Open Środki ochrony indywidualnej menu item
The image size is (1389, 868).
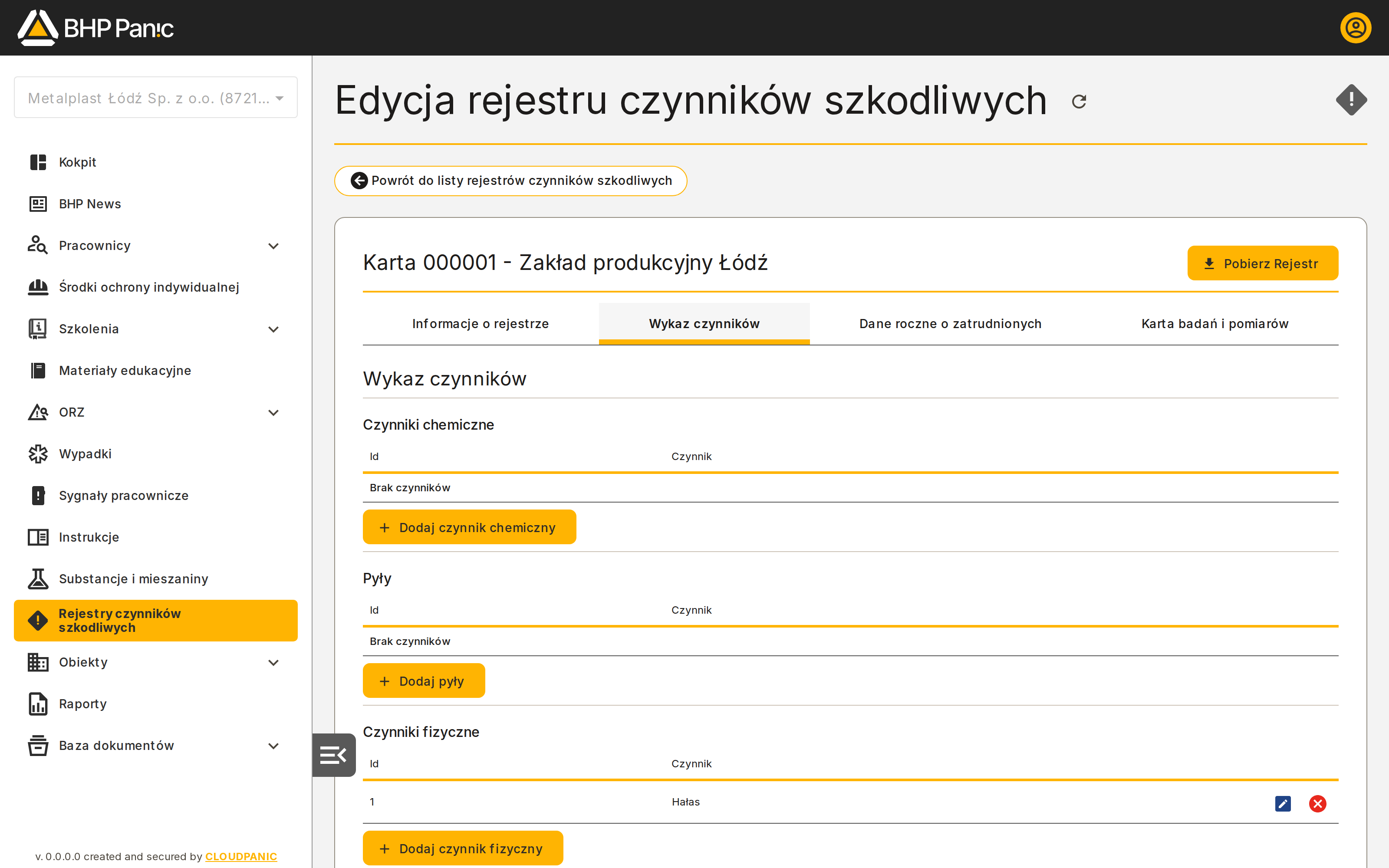coord(155,287)
